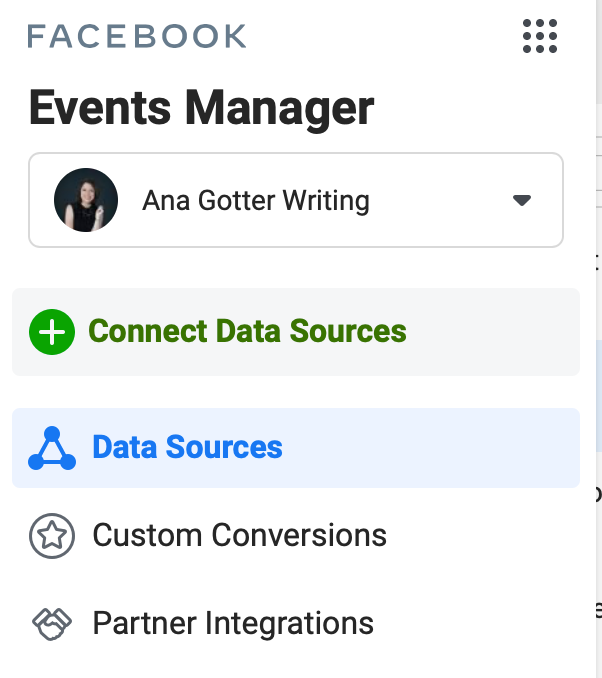Open the Ana Gotter Writing account selector
Image resolution: width=602 pixels, height=678 pixels.
pyautogui.click(x=296, y=200)
